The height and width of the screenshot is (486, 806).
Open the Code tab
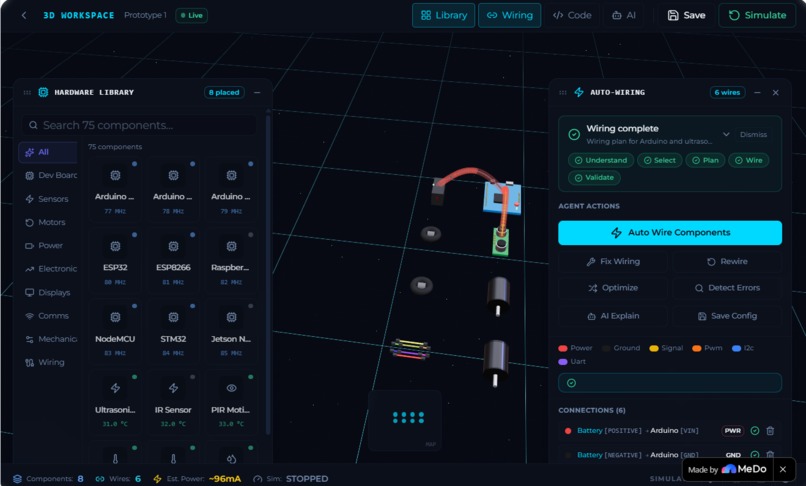click(572, 15)
